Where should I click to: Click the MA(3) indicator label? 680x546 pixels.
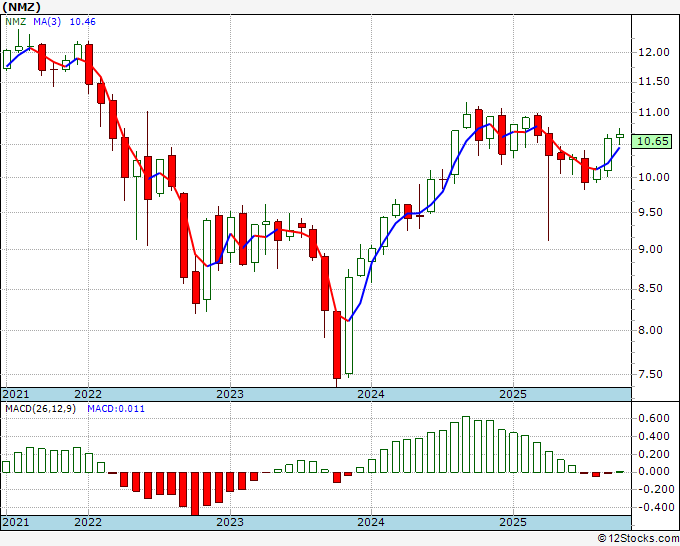47,22
